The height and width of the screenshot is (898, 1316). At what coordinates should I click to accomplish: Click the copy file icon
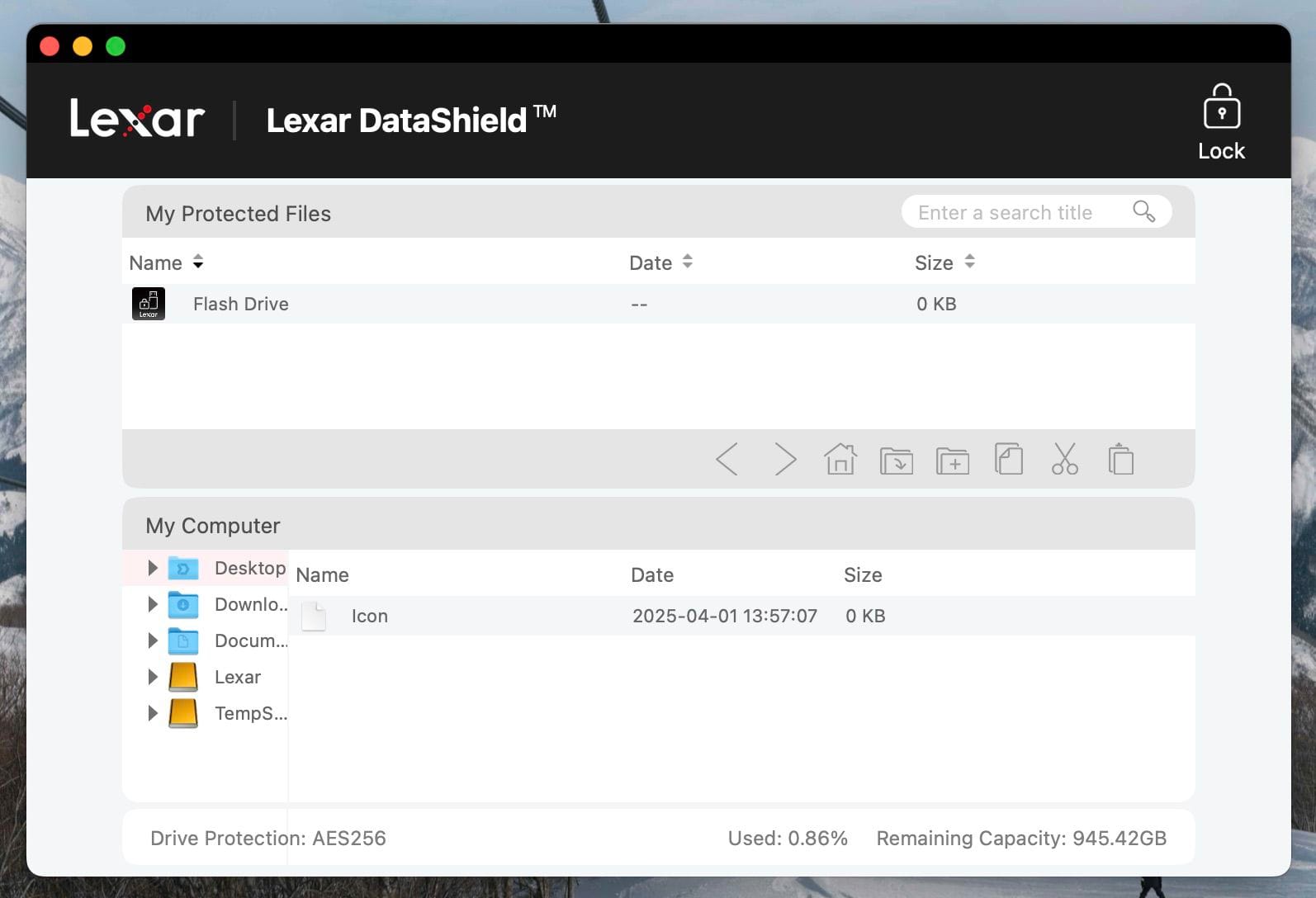pos(1009,459)
